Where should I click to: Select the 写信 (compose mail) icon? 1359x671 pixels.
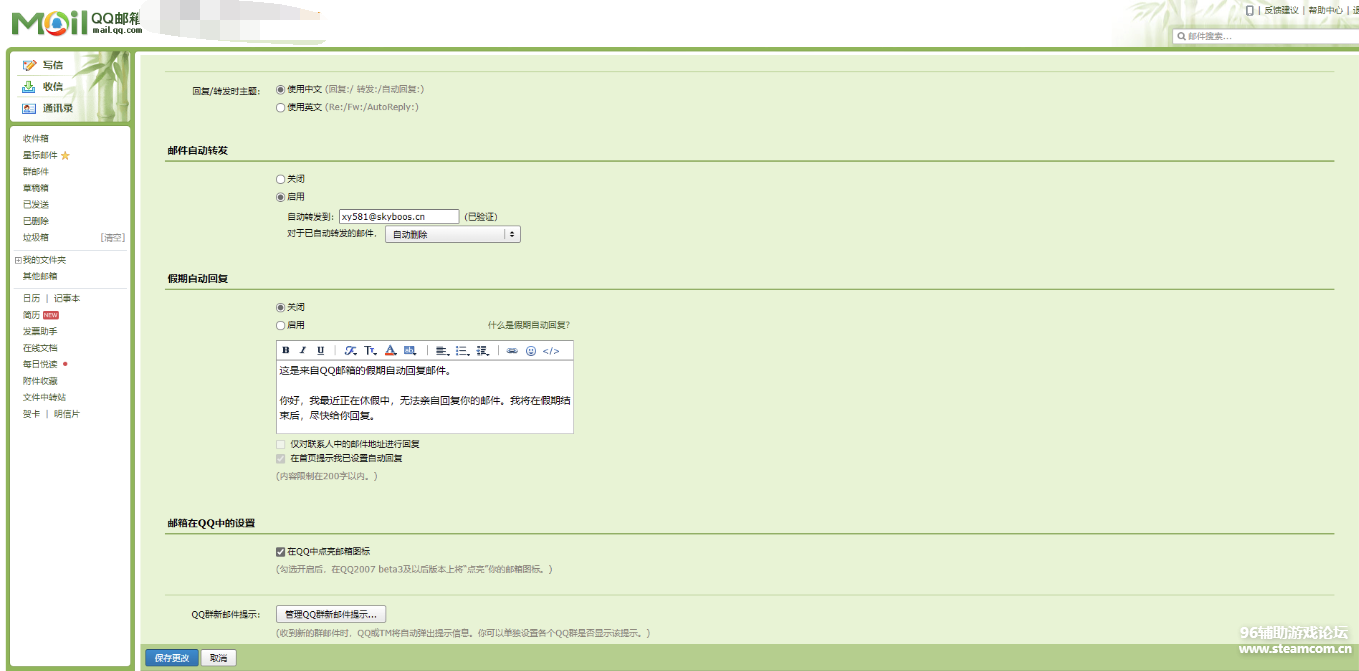click(x=30, y=64)
